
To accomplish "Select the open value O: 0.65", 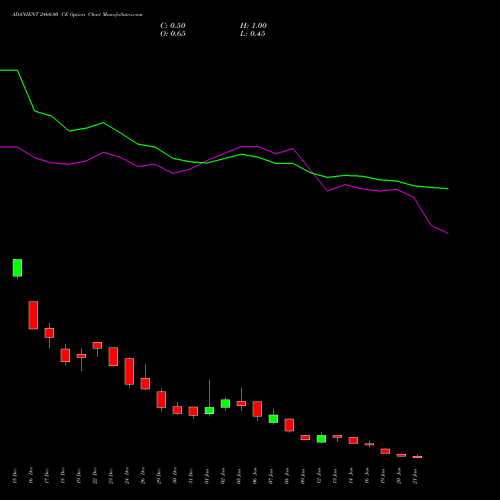I will [x=173, y=34].
